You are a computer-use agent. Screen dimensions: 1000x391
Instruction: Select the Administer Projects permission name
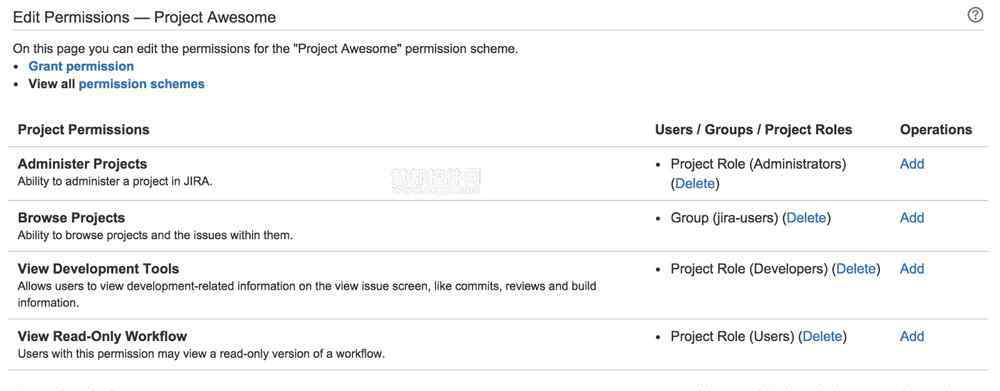82,164
